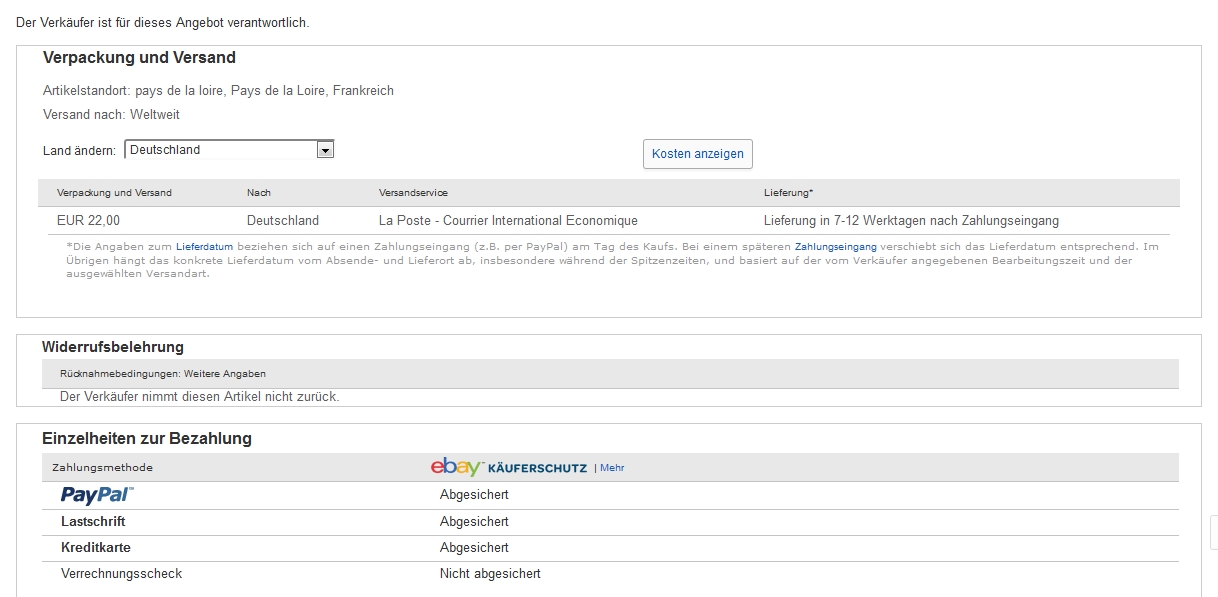Click the Lieferung* column header
This screenshot has height=597, width=1218.
[x=788, y=193]
